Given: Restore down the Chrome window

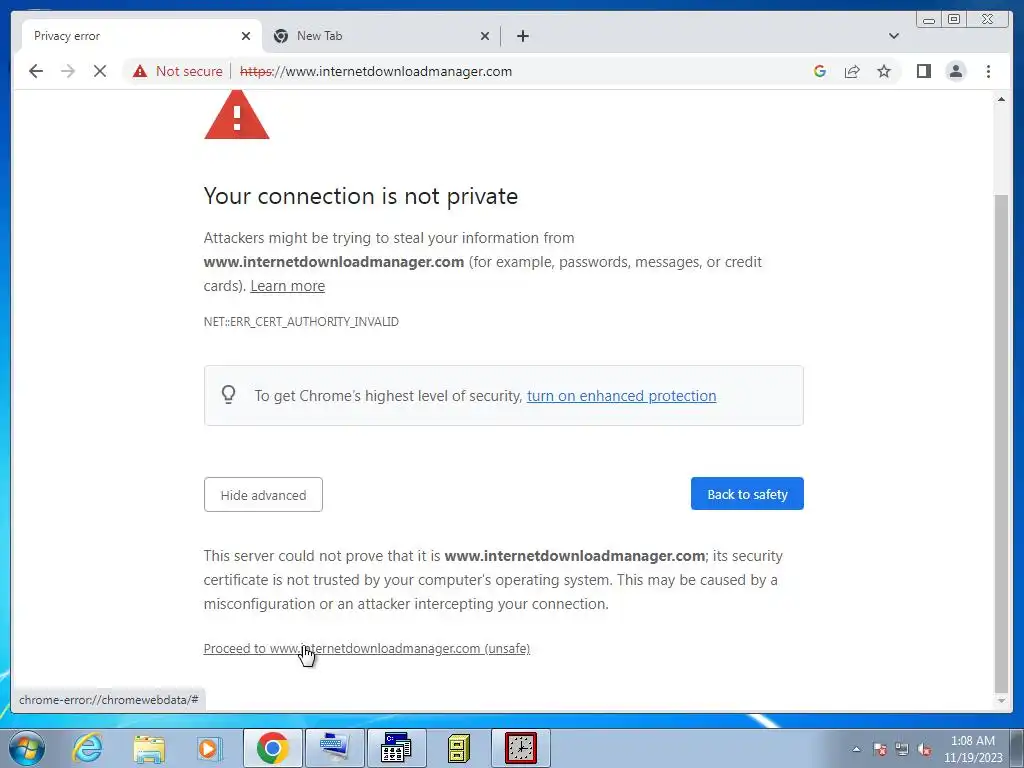Looking at the screenshot, I should 953,20.
